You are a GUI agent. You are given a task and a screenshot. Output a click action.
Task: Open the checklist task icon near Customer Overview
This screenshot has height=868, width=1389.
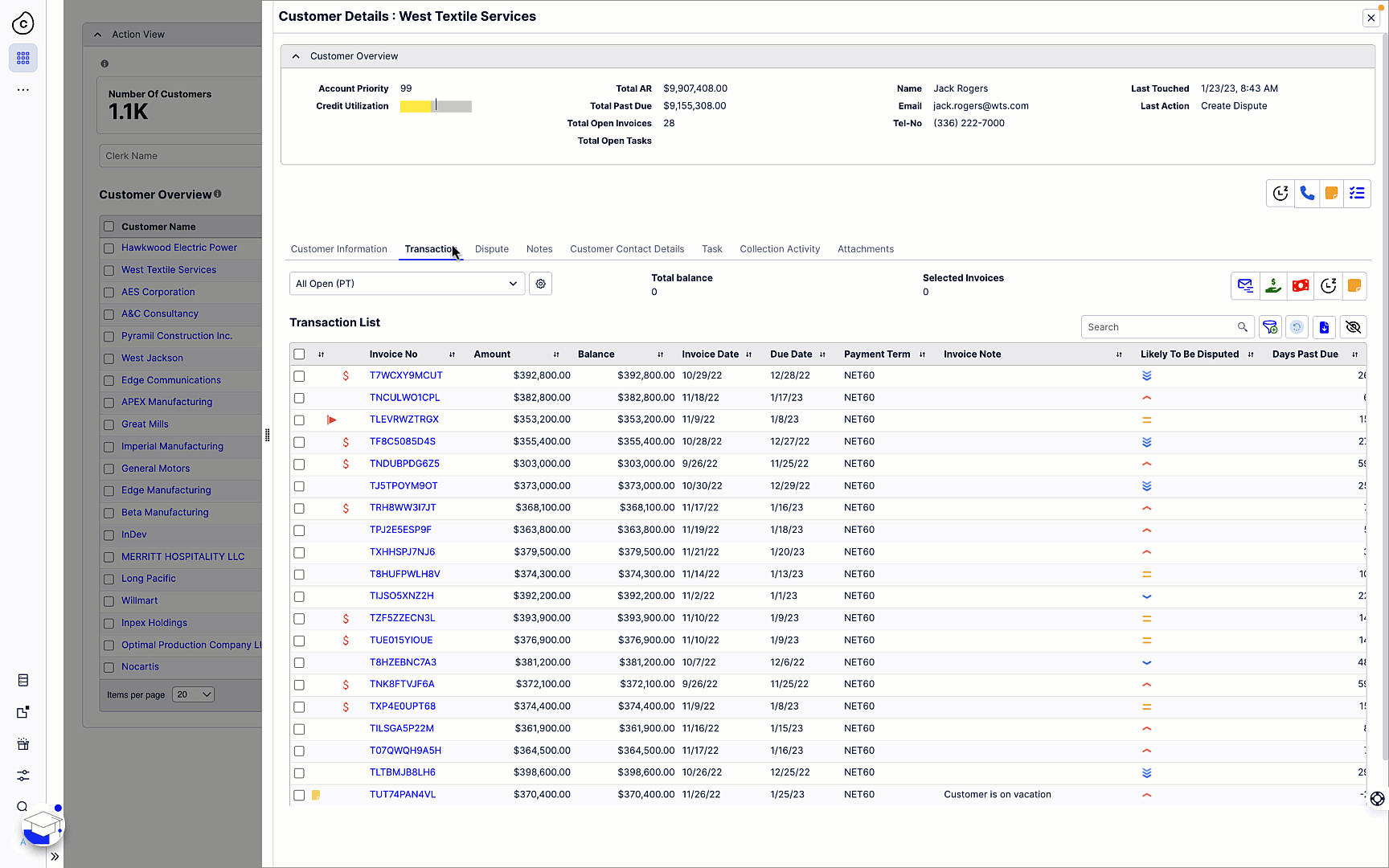tap(1357, 193)
